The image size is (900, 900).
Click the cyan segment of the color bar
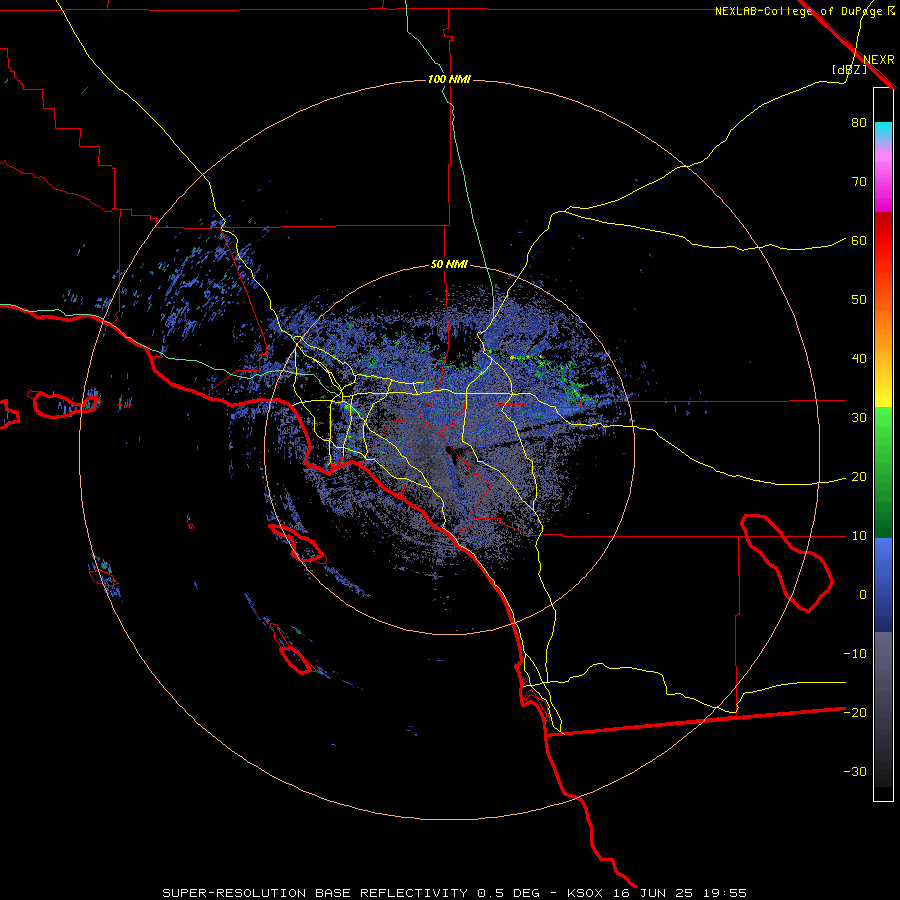[x=883, y=131]
